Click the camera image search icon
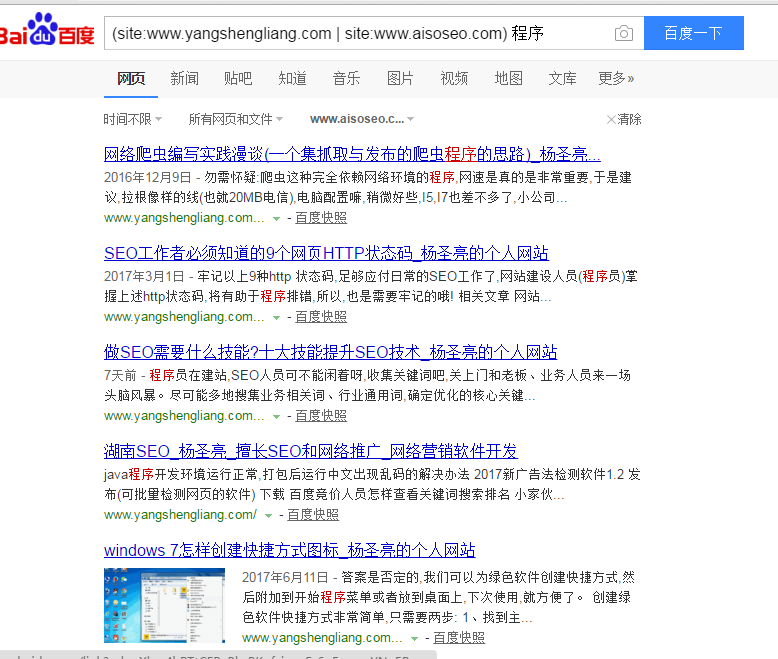This screenshot has width=778, height=659. coord(624,33)
